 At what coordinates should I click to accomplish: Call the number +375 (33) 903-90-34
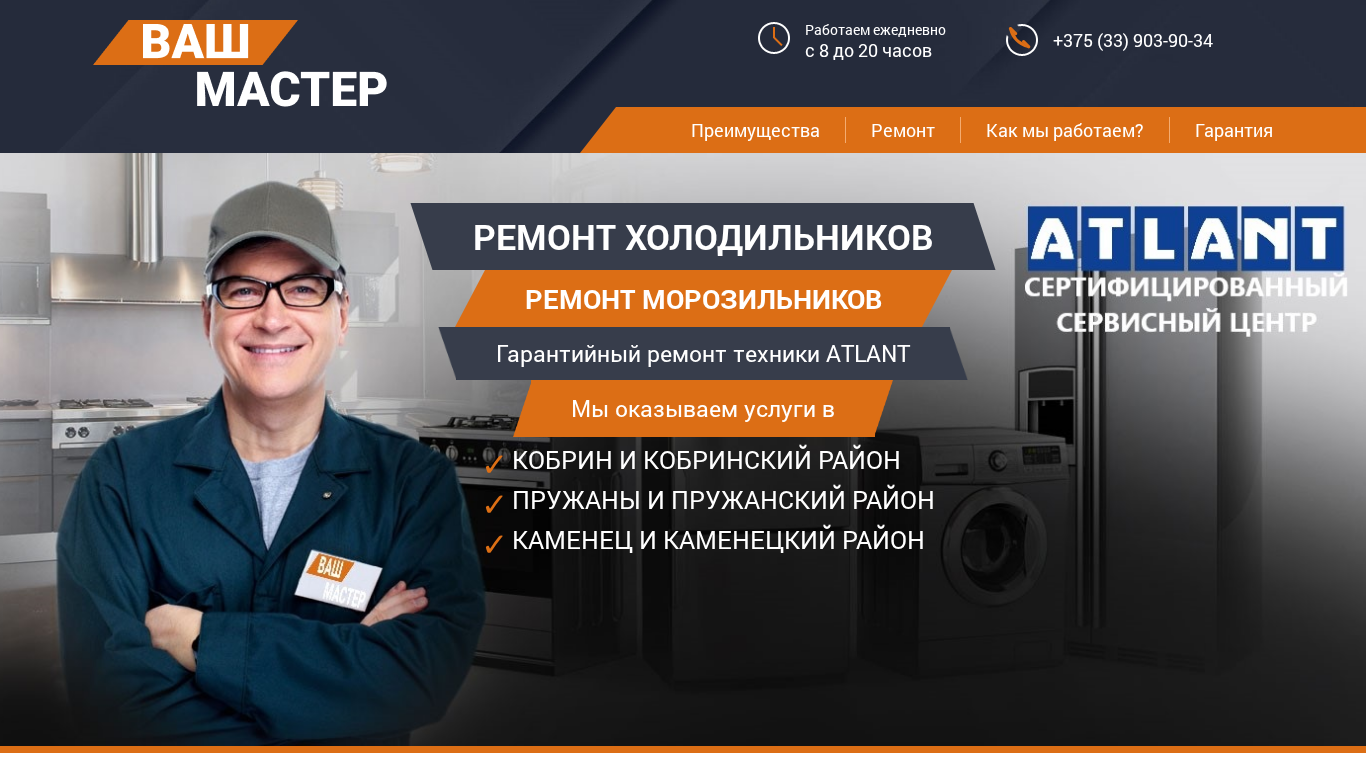pyautogui.click(x=1132, y=41)
